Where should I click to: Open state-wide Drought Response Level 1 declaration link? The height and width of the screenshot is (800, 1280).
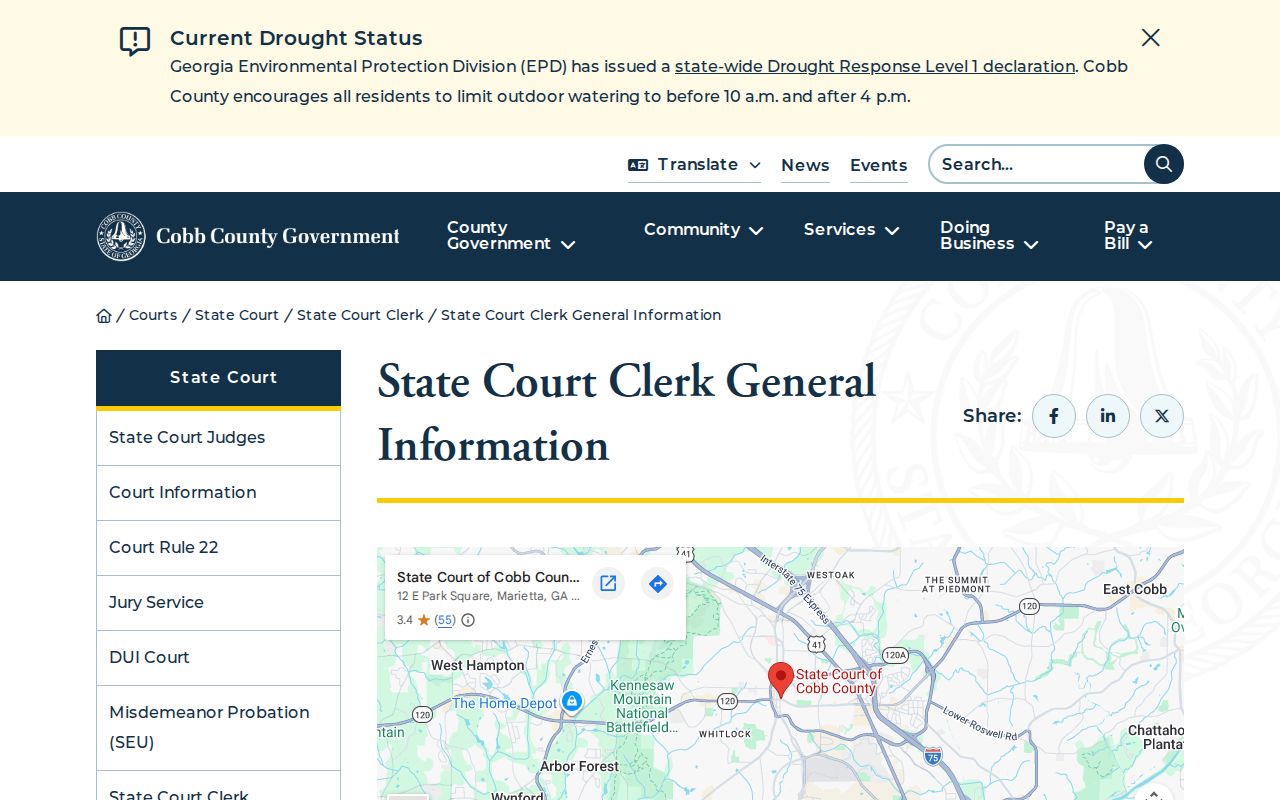(x=875, y=66)
